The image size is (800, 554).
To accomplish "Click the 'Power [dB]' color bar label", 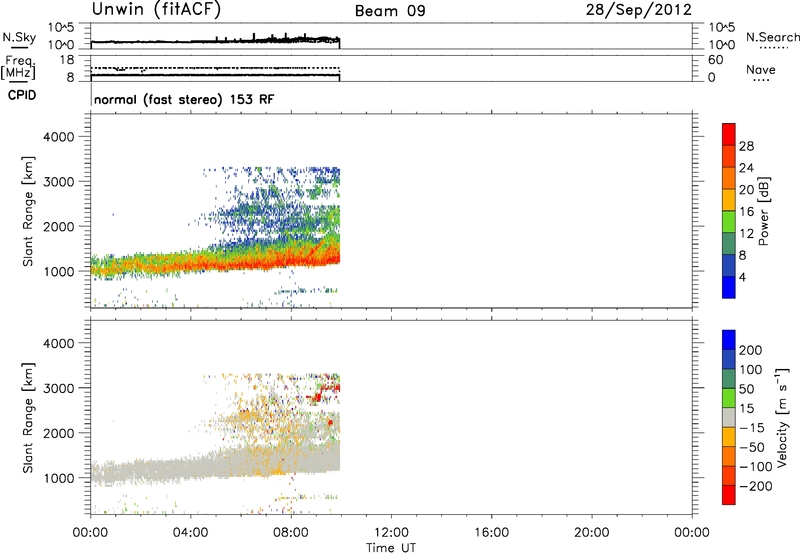I will (763, 211).
